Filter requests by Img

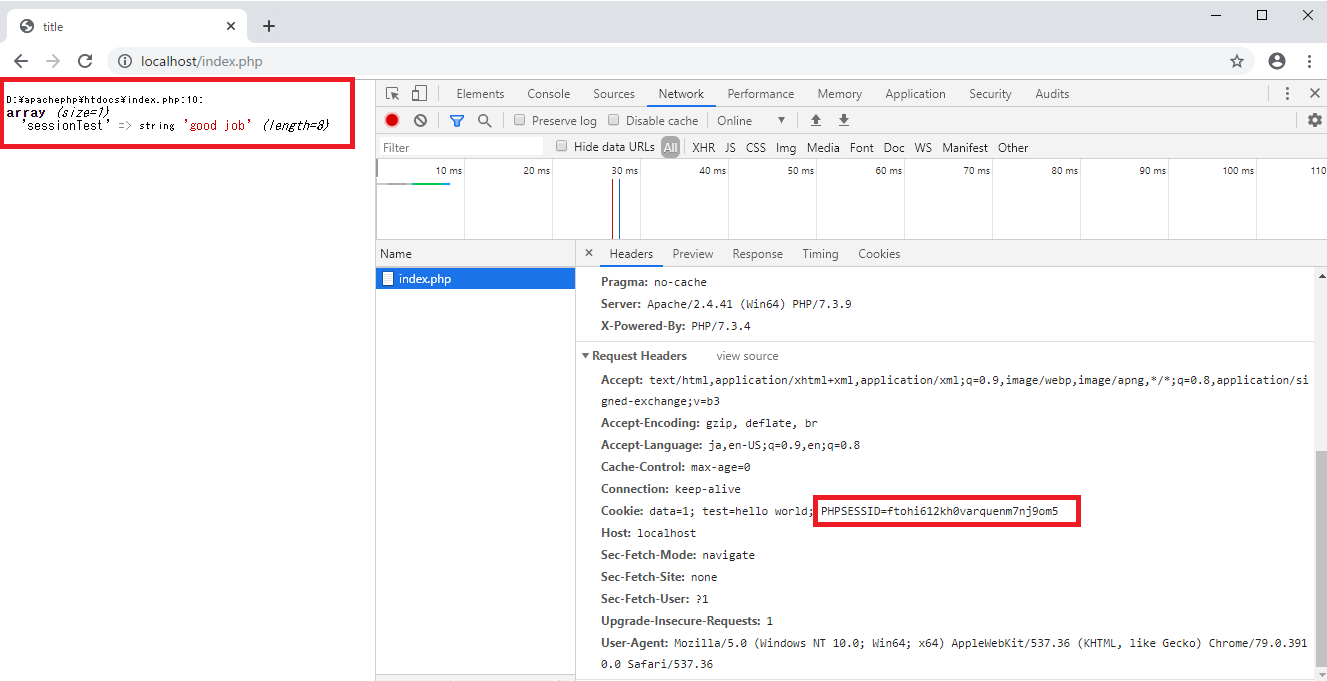[786, 147]
